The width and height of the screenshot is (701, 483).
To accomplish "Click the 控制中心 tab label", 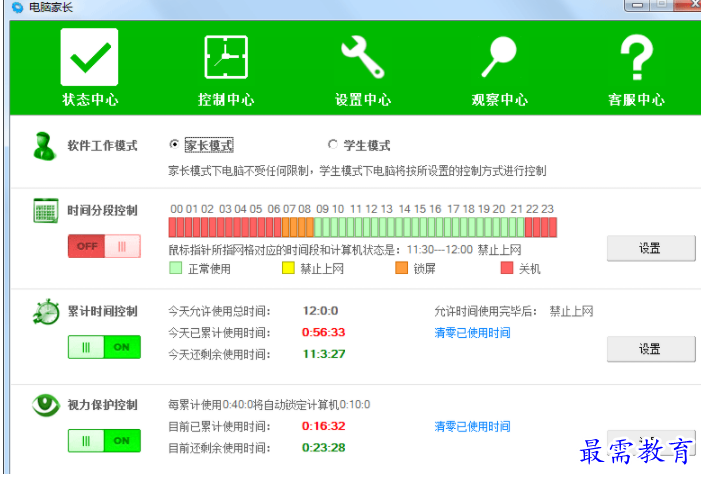I will click(226, 99).
